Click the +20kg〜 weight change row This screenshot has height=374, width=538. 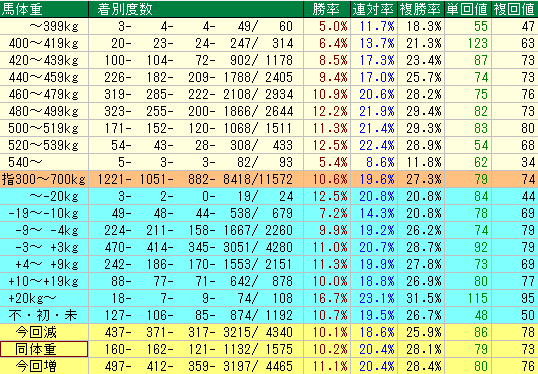pyautogui.click(x=269, y=298)
